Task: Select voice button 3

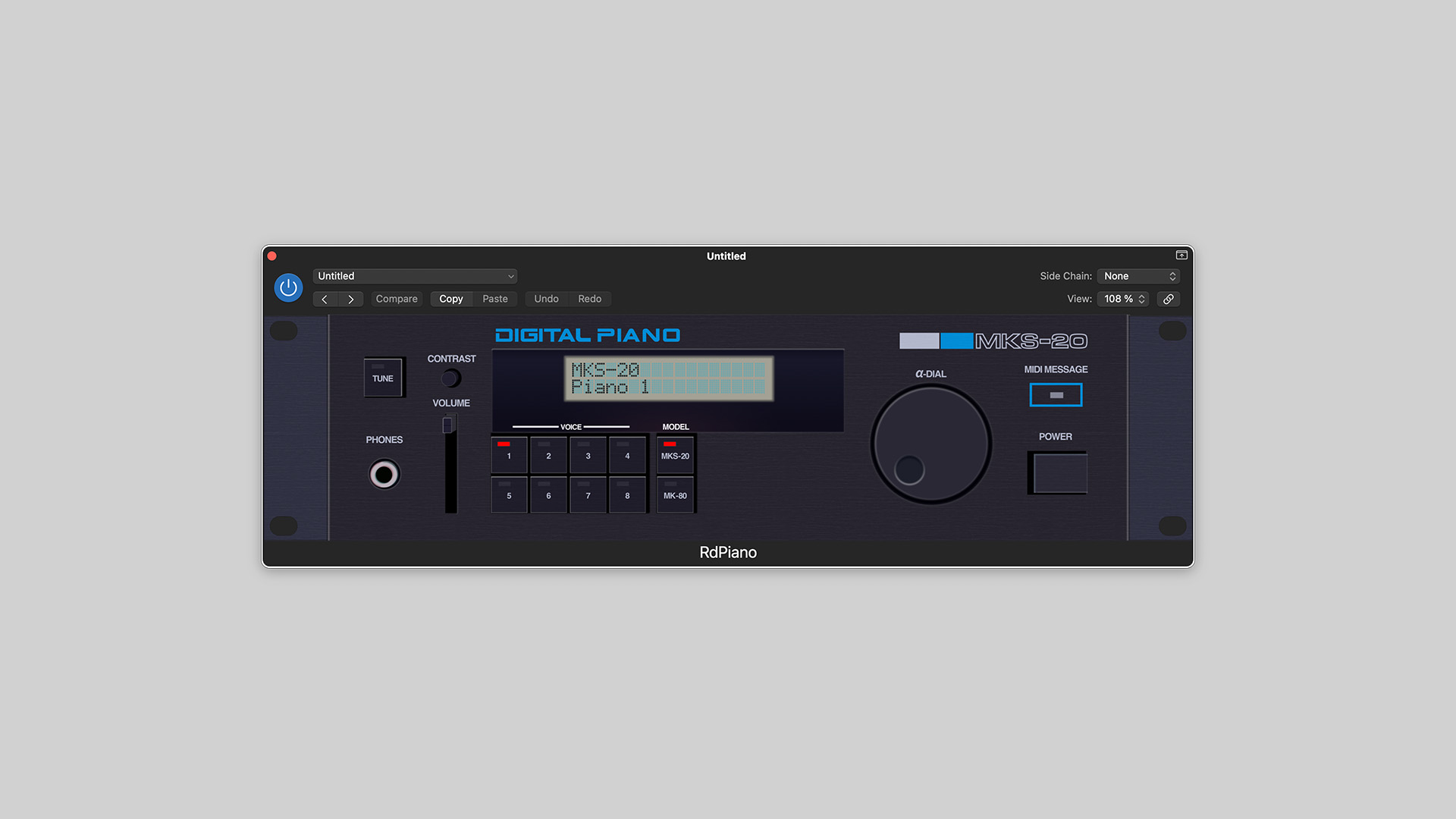Action: pos(588,455)
